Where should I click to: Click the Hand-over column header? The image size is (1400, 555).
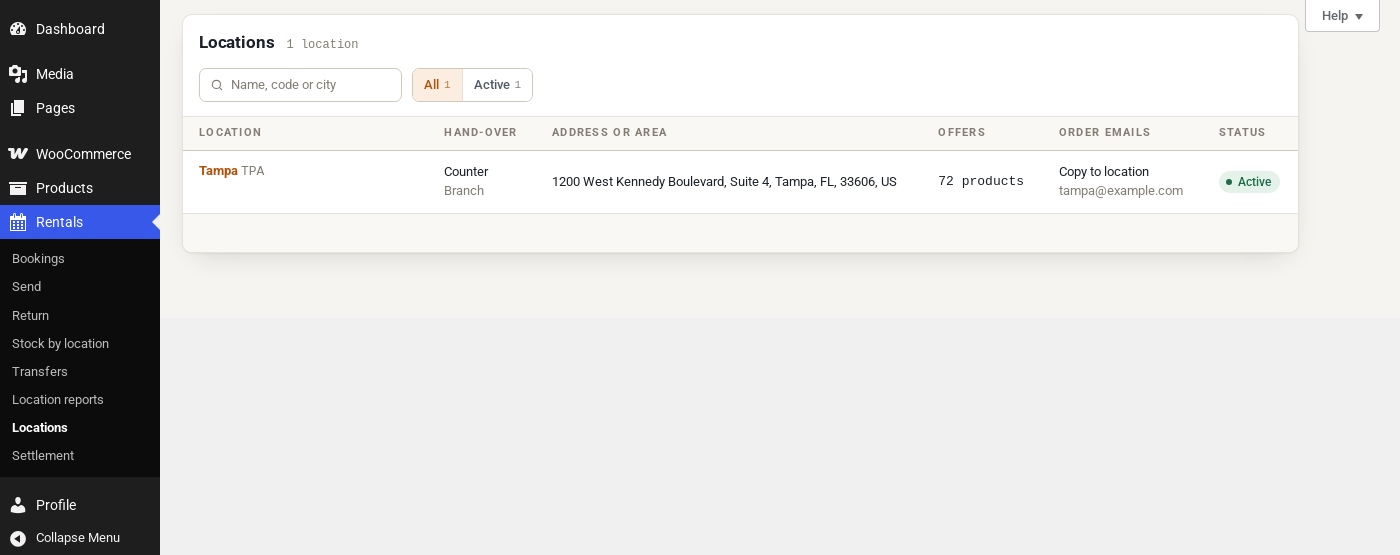[480, 133]
